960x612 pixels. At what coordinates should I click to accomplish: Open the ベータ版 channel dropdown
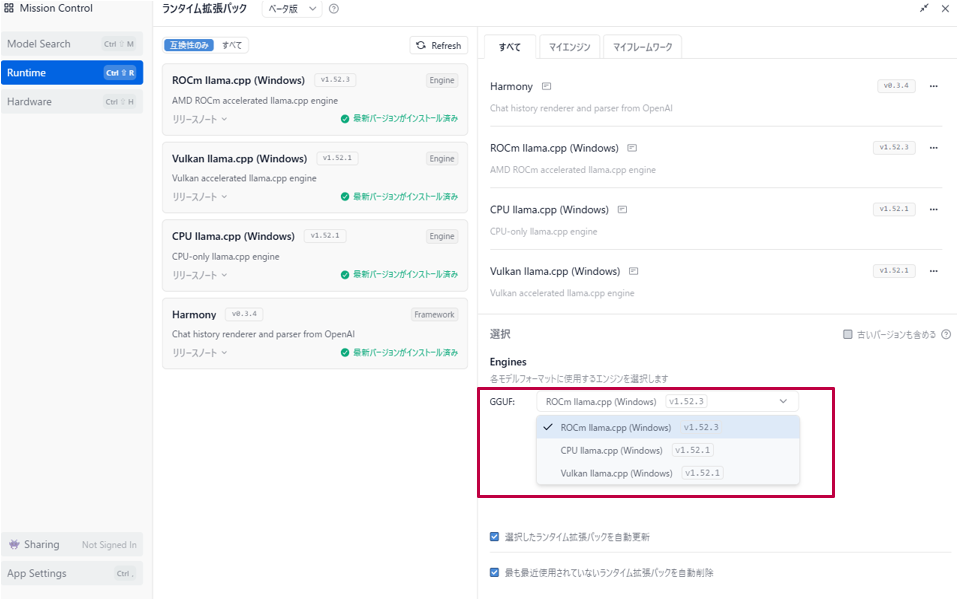[x=291, y=9]
